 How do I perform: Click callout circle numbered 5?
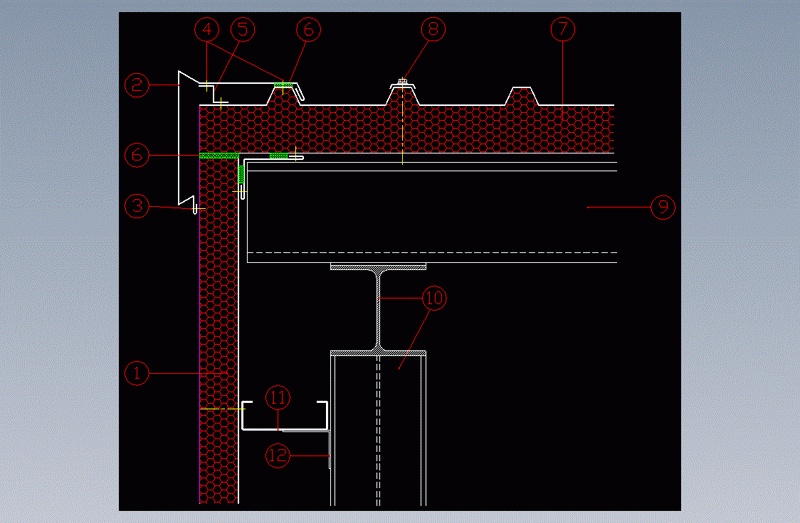click(x=241, y=29)
